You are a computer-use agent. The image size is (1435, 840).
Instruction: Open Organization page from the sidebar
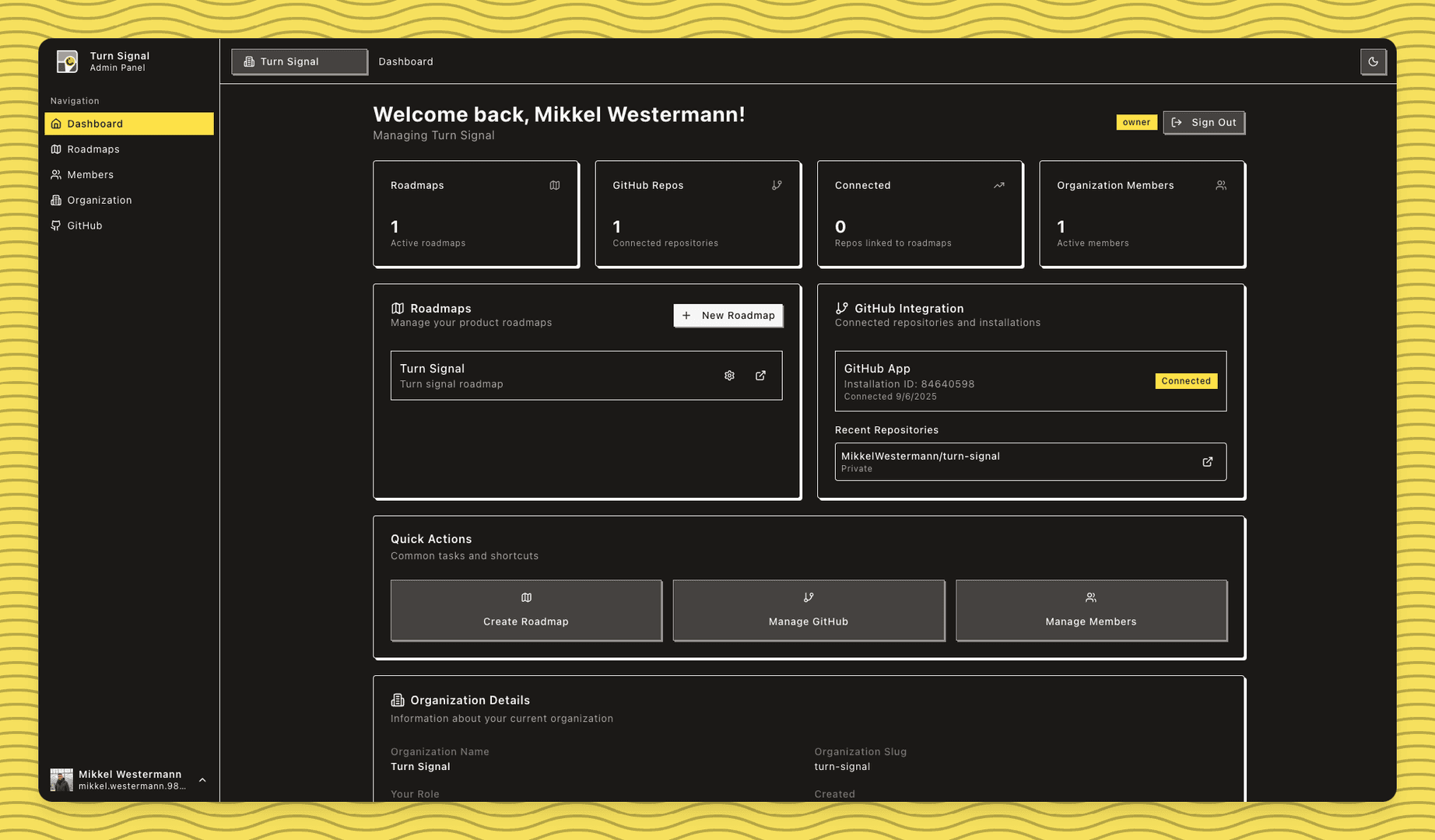pyautogui.click(x=100, y=200)
